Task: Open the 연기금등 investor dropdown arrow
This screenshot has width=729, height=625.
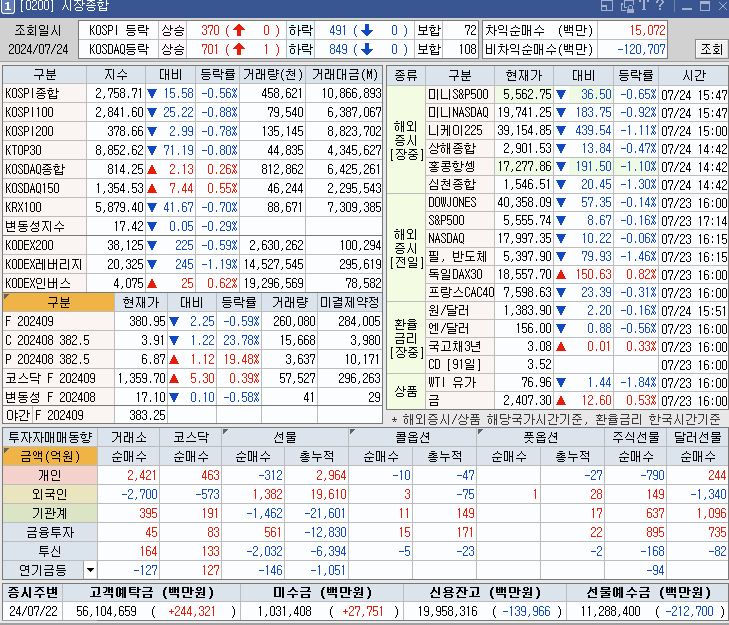Action: [x=91, y=570]
